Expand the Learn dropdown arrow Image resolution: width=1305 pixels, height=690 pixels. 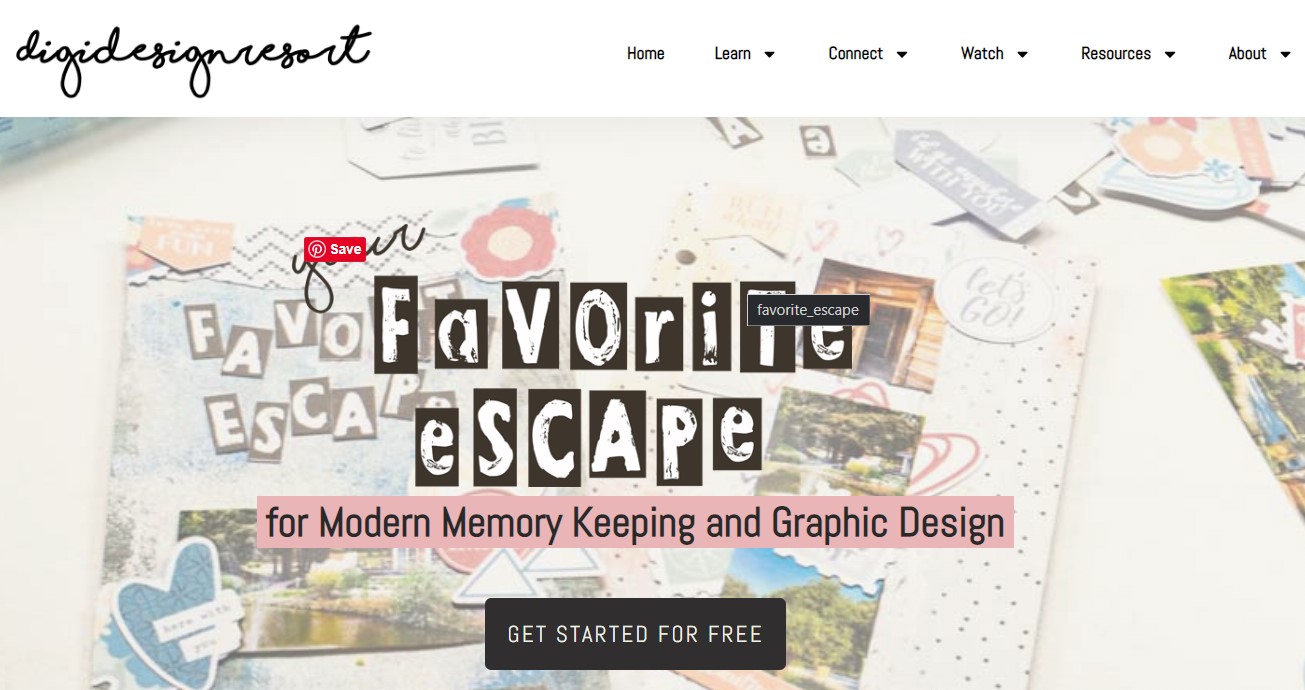(x=769, y=55)
